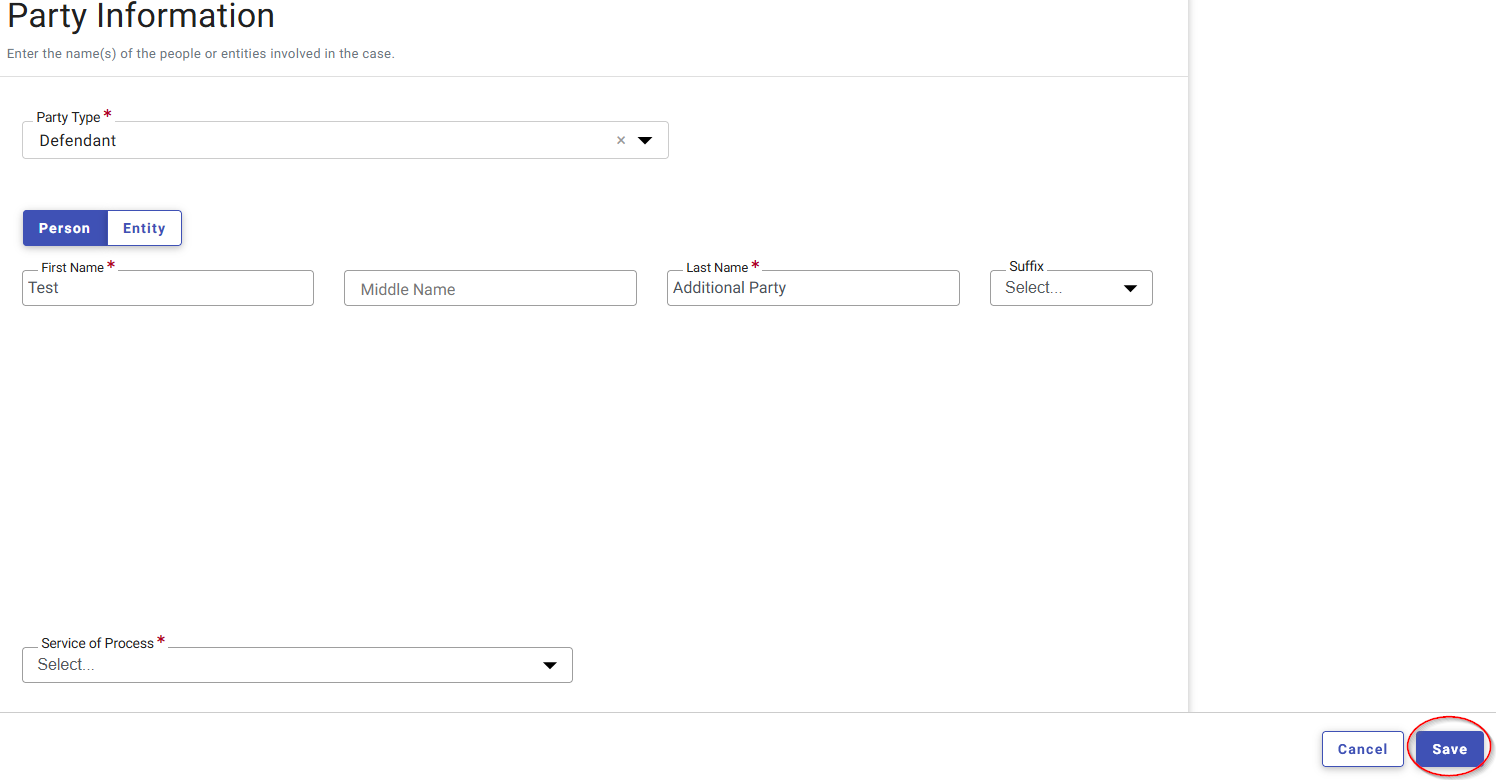The height and width of the screenshot is (780, 1496).
Task: Click the Middle Name input field
Action: click(490, 288)
